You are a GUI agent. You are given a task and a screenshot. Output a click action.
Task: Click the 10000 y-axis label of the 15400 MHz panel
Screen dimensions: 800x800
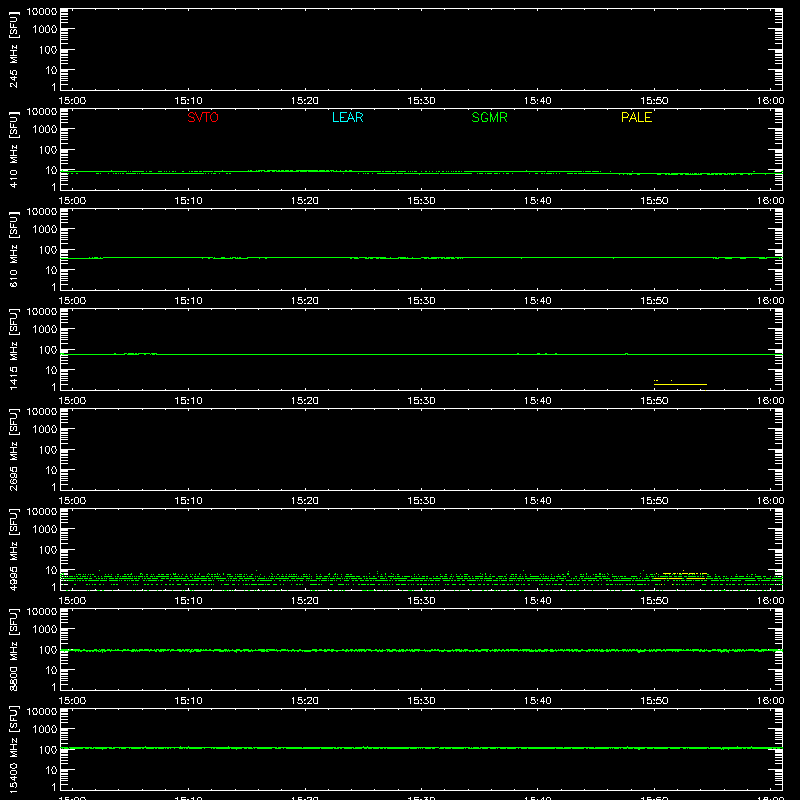click(x=42, y=712)
